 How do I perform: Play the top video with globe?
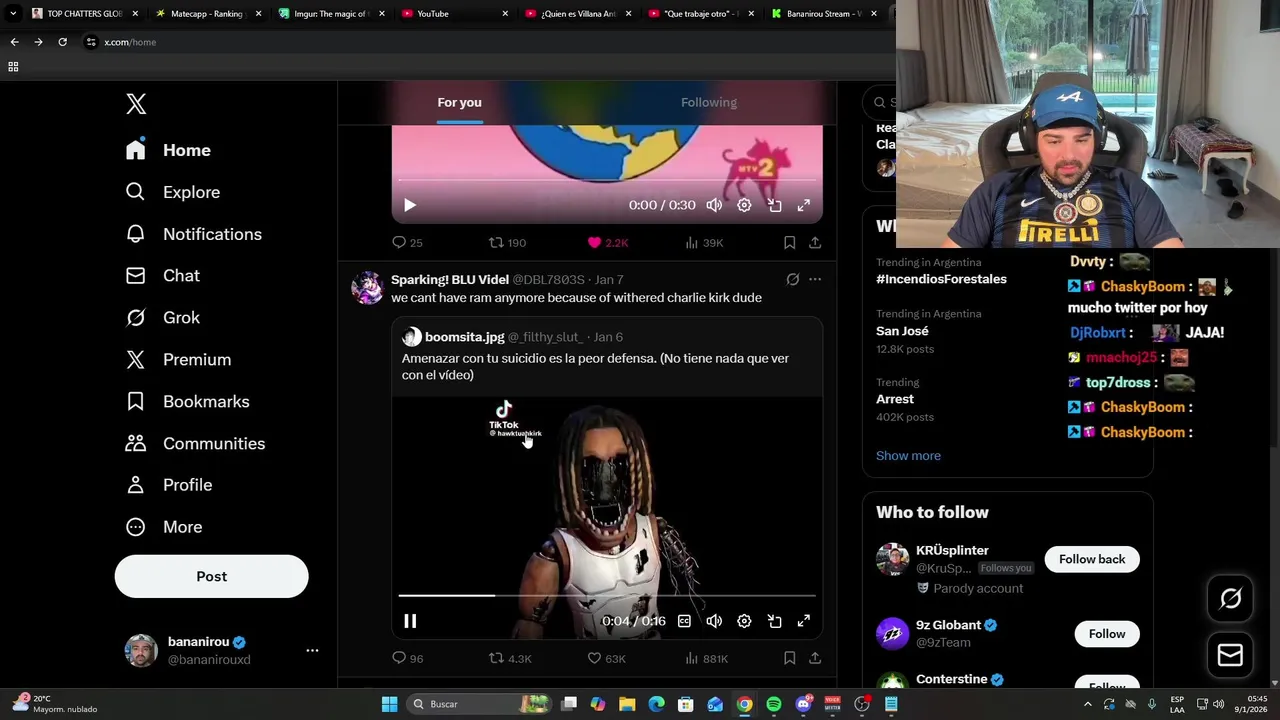tap(410, 205)
